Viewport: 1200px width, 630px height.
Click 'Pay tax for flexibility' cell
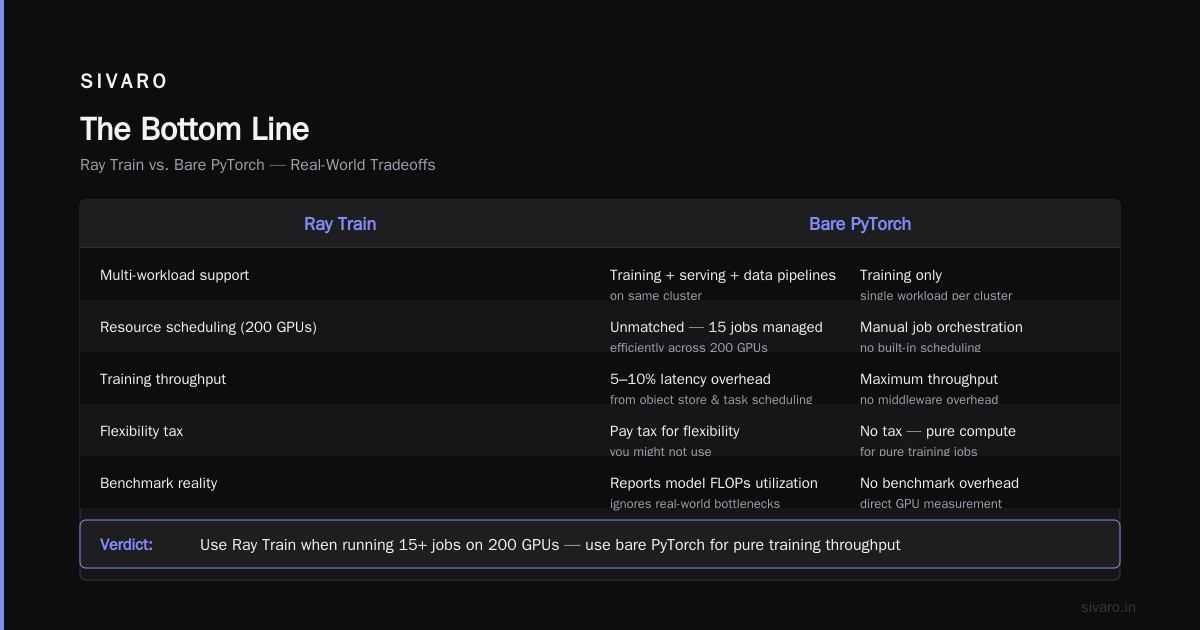[675, 431]
